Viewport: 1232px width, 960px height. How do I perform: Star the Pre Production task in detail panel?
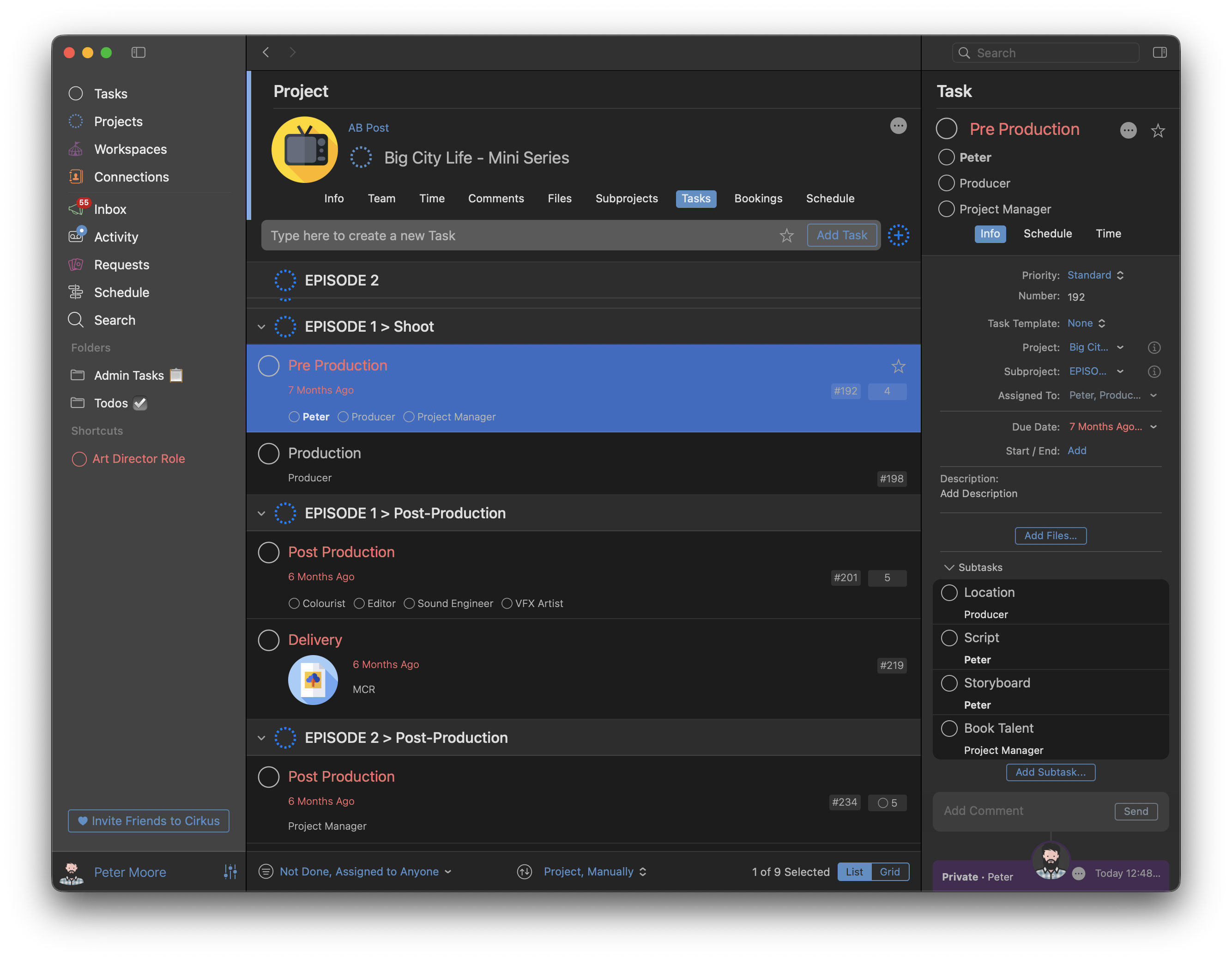[1158, 131]
